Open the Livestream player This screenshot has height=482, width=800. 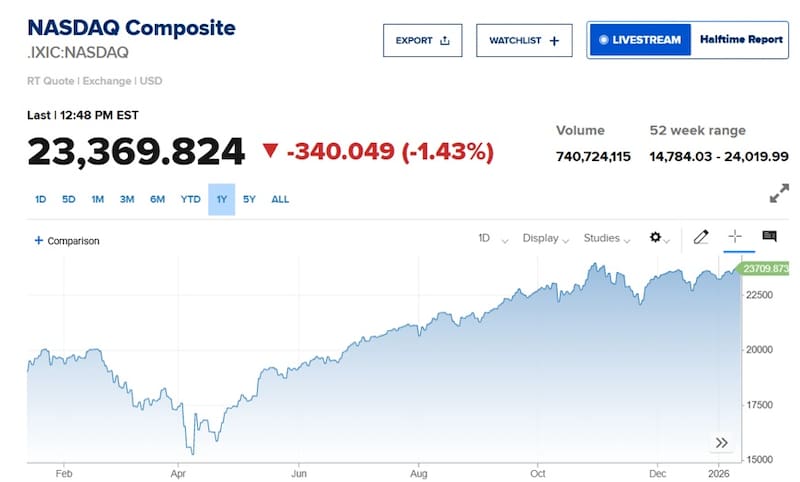tap(639, 41)
